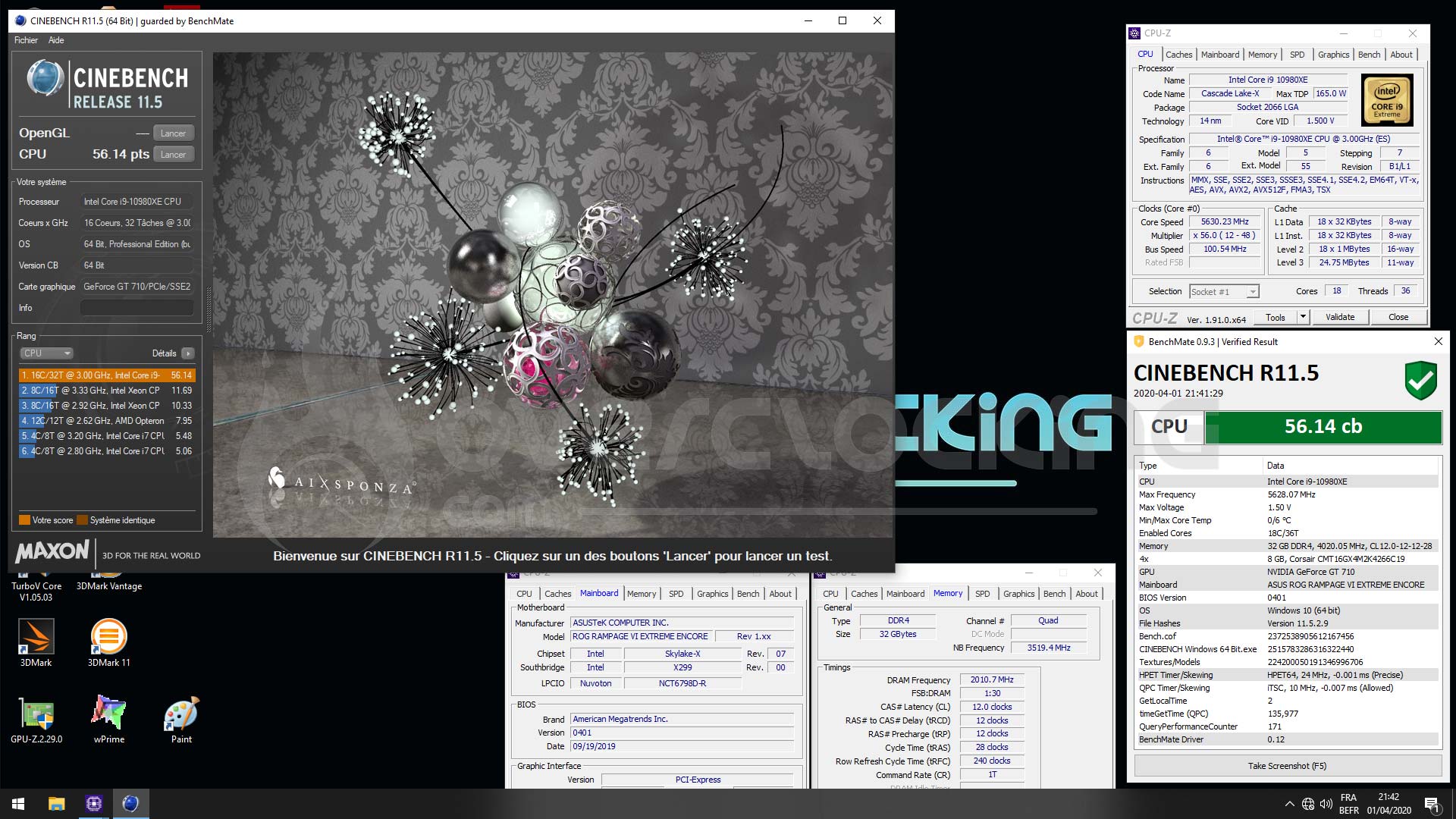This screenshot has width=1456, height=819.
Task: Click Cinebench title bar sphere icon
Action: coord(20,20)
